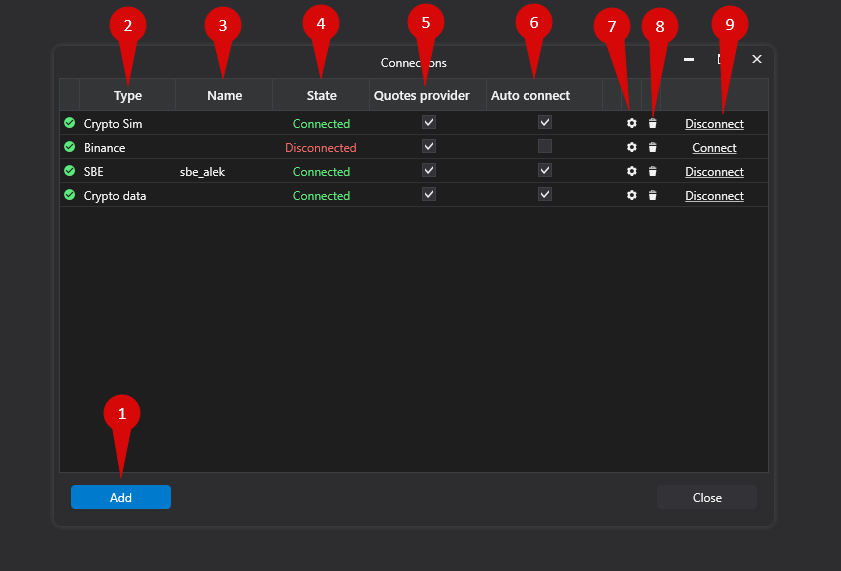Open settings gear for SBE connection

click(x=631, y=171)
